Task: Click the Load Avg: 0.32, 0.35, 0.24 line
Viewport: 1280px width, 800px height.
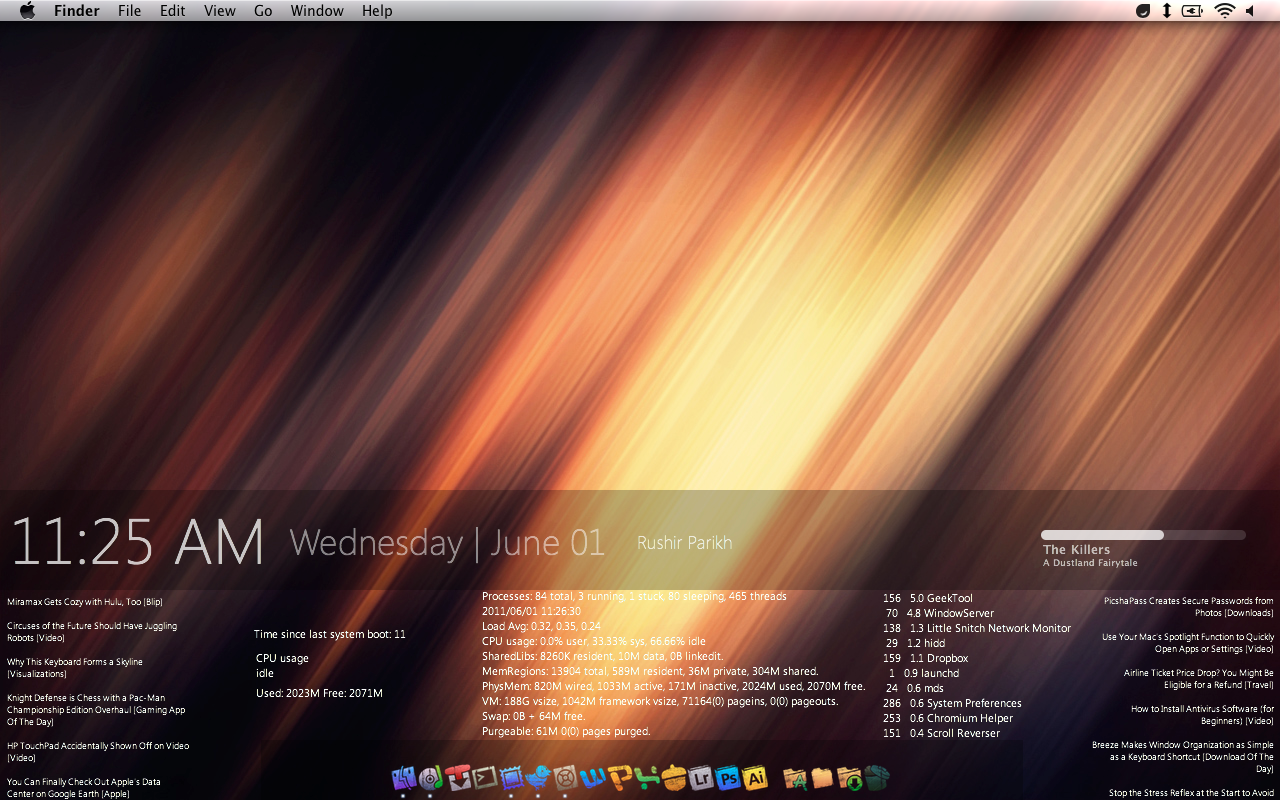Action: coord(541,626)
